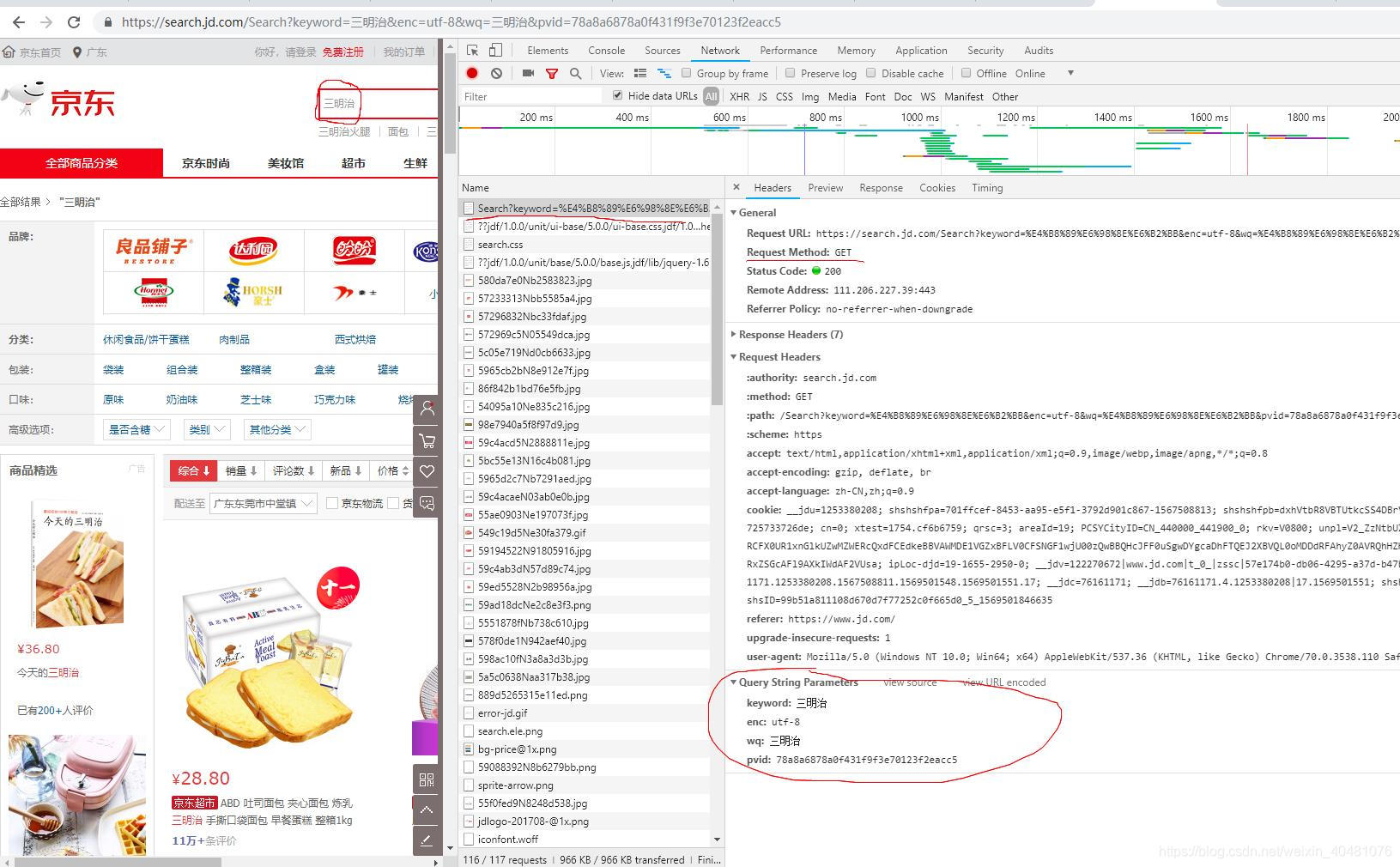Stop recording network log red button
The image size is (1400, 867).
click(x=472, y=73)
